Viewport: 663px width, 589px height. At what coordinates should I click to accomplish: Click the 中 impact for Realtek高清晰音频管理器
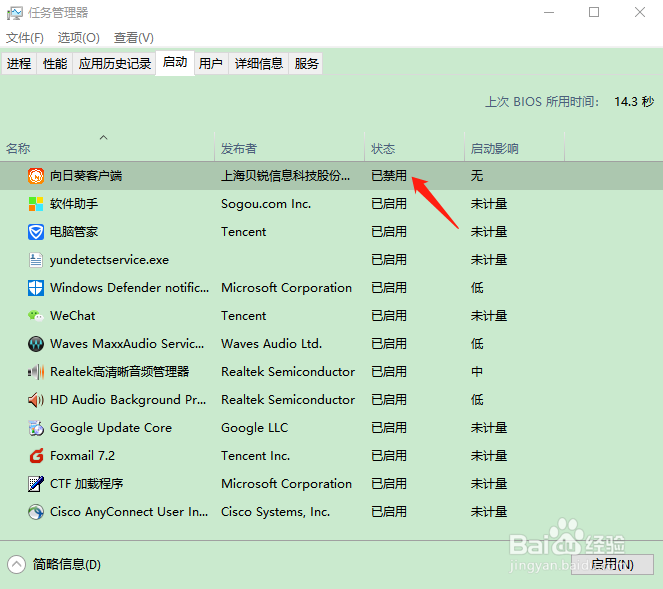477,372
